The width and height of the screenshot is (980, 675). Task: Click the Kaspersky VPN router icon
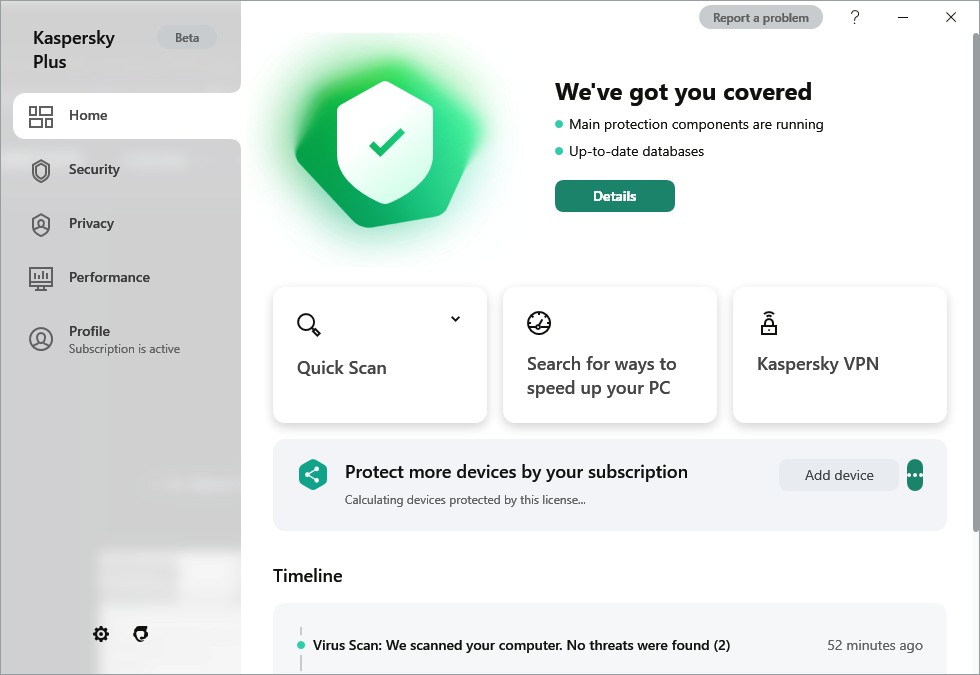tap(768, 323)
